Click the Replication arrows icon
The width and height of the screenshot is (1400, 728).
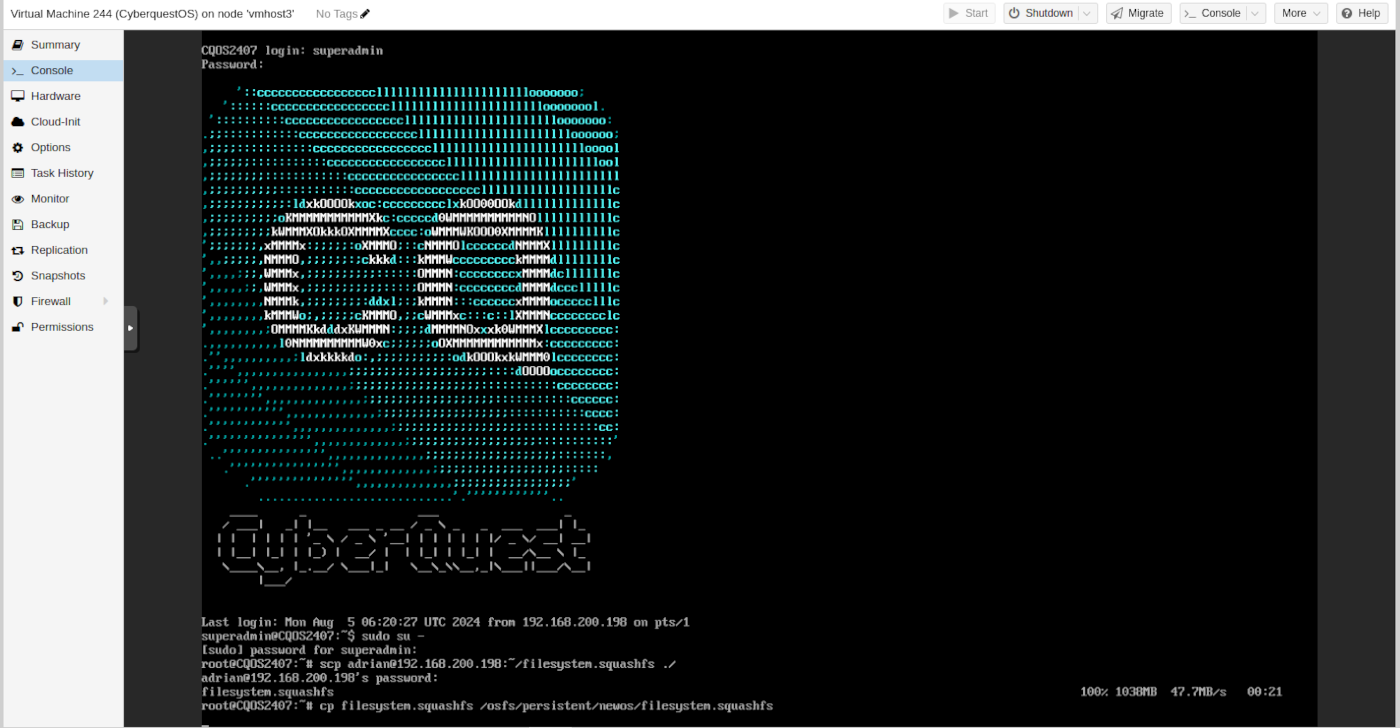tap(17, 250)
